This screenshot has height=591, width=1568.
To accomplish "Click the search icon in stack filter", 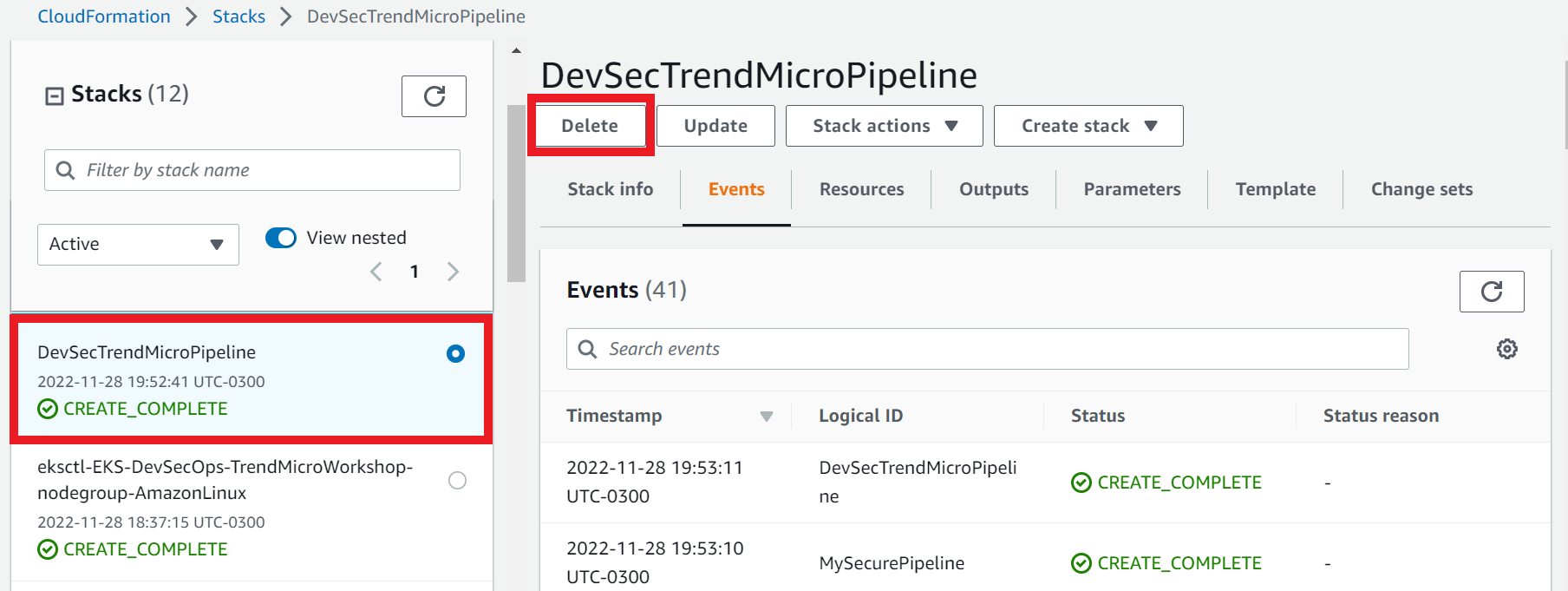I will tap(65, 170).
